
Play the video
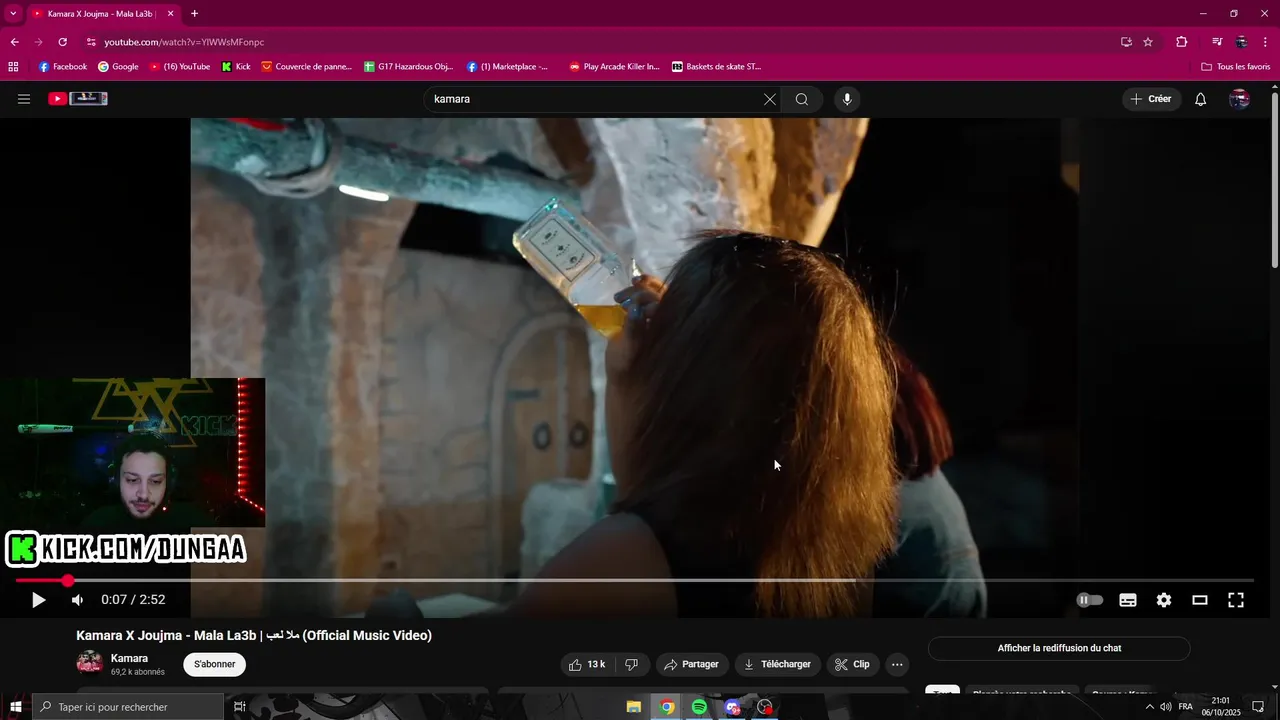tap(38, 600)
